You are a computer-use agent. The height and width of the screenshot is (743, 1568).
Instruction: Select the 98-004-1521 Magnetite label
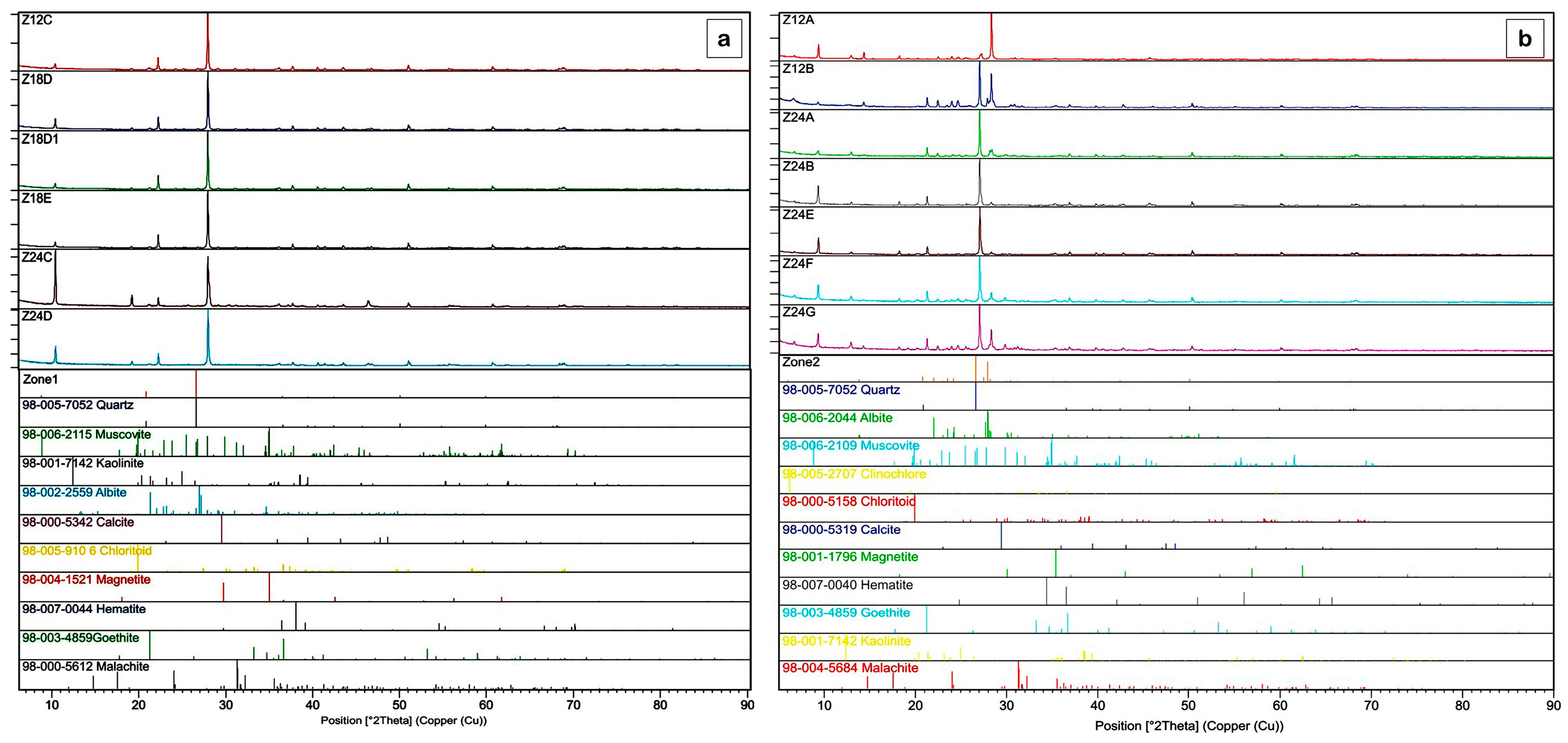(86, 579)
